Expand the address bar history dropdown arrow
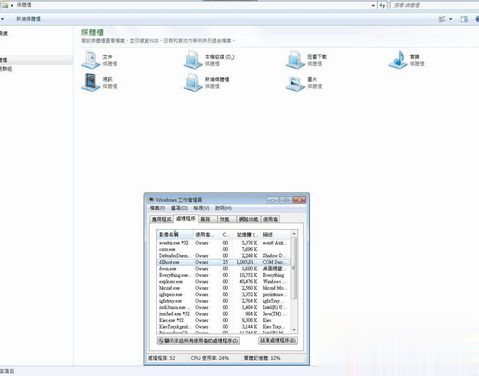 373,5
